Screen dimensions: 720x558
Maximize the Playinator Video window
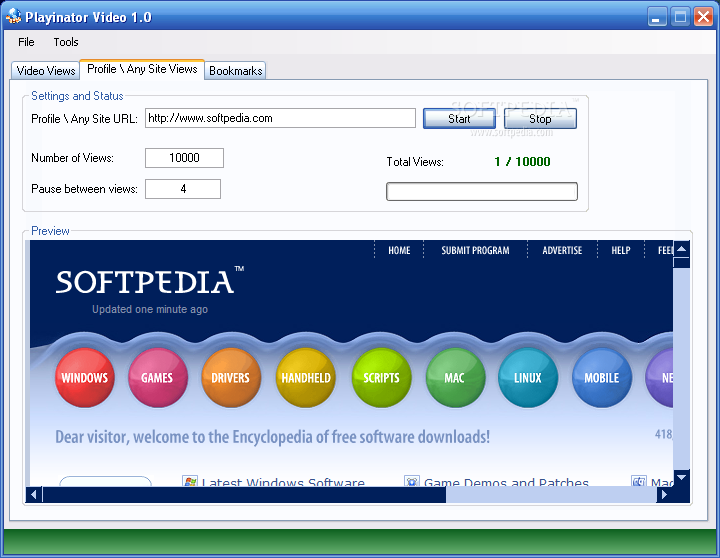point(680,17)
